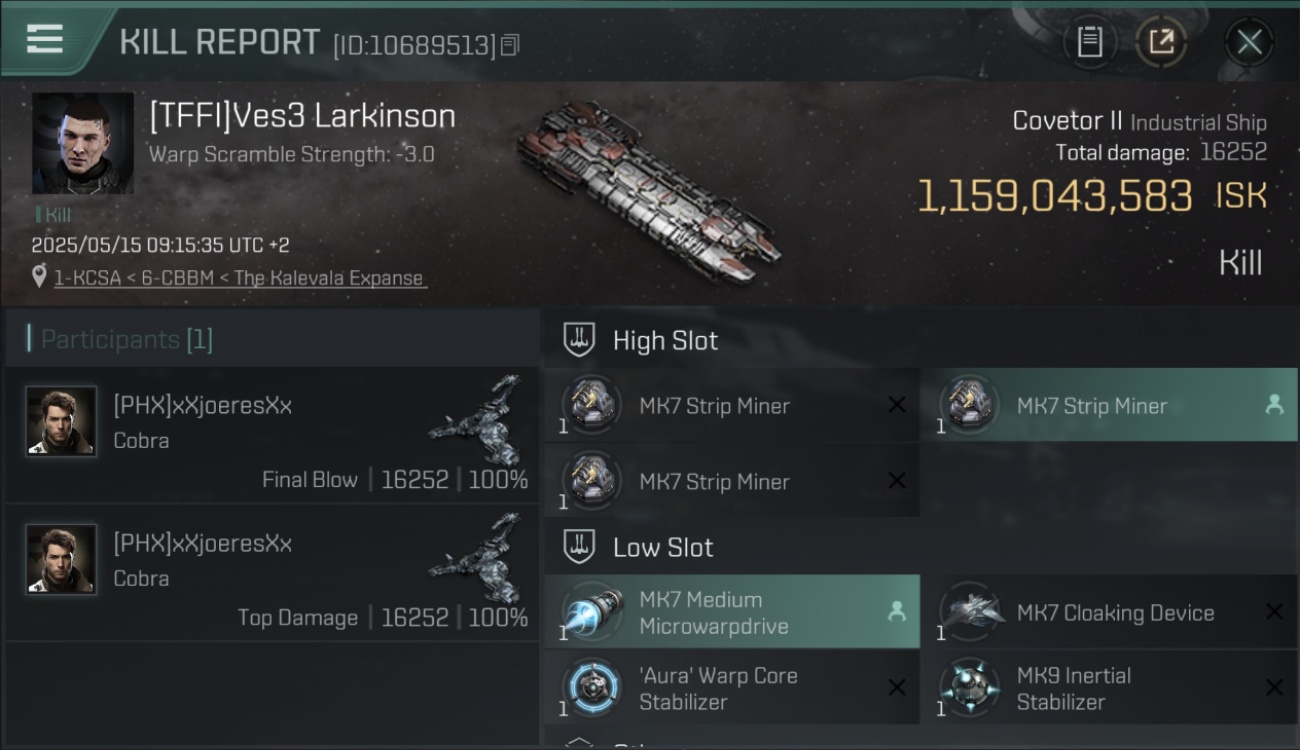Select the 'Aura' Warp Core Stabilizer item

coord(732,688)
